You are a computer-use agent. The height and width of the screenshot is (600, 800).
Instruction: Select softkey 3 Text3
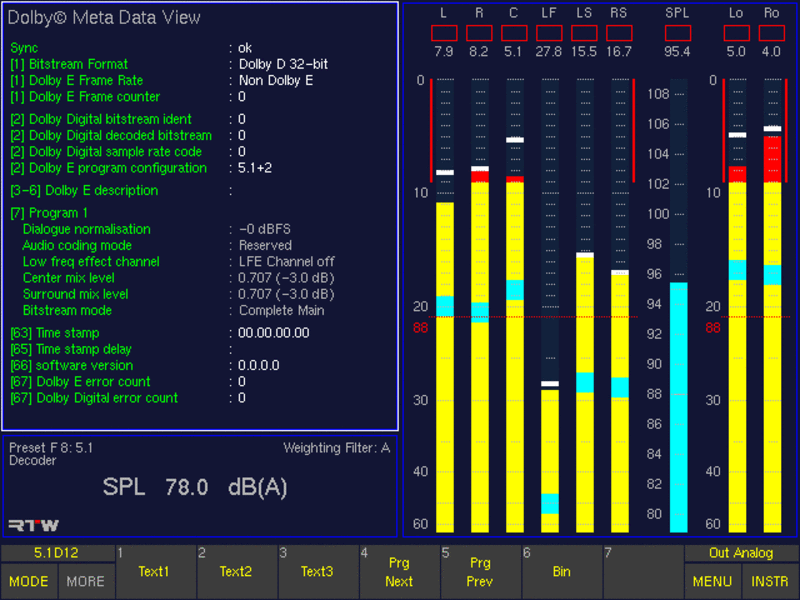pyautogui.click(x=318, y=571)
